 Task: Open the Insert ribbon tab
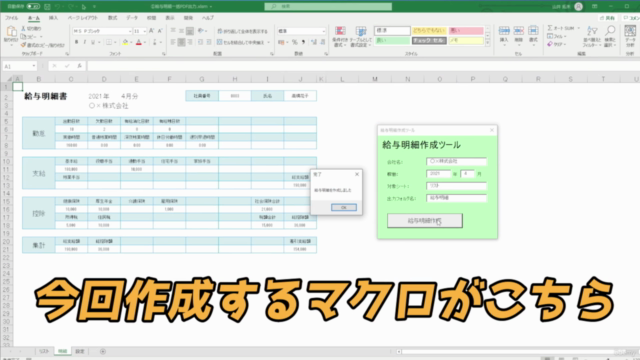53,18
